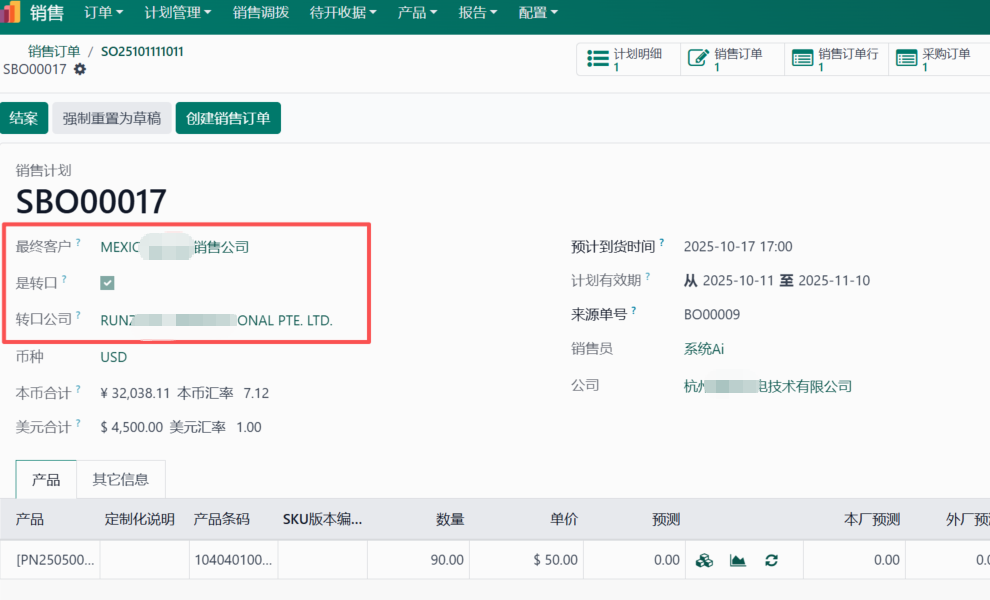The width and height of the screenshot is (990, 600).
Task: Click the stock cubes icon in product row
Action: [704, 560]
